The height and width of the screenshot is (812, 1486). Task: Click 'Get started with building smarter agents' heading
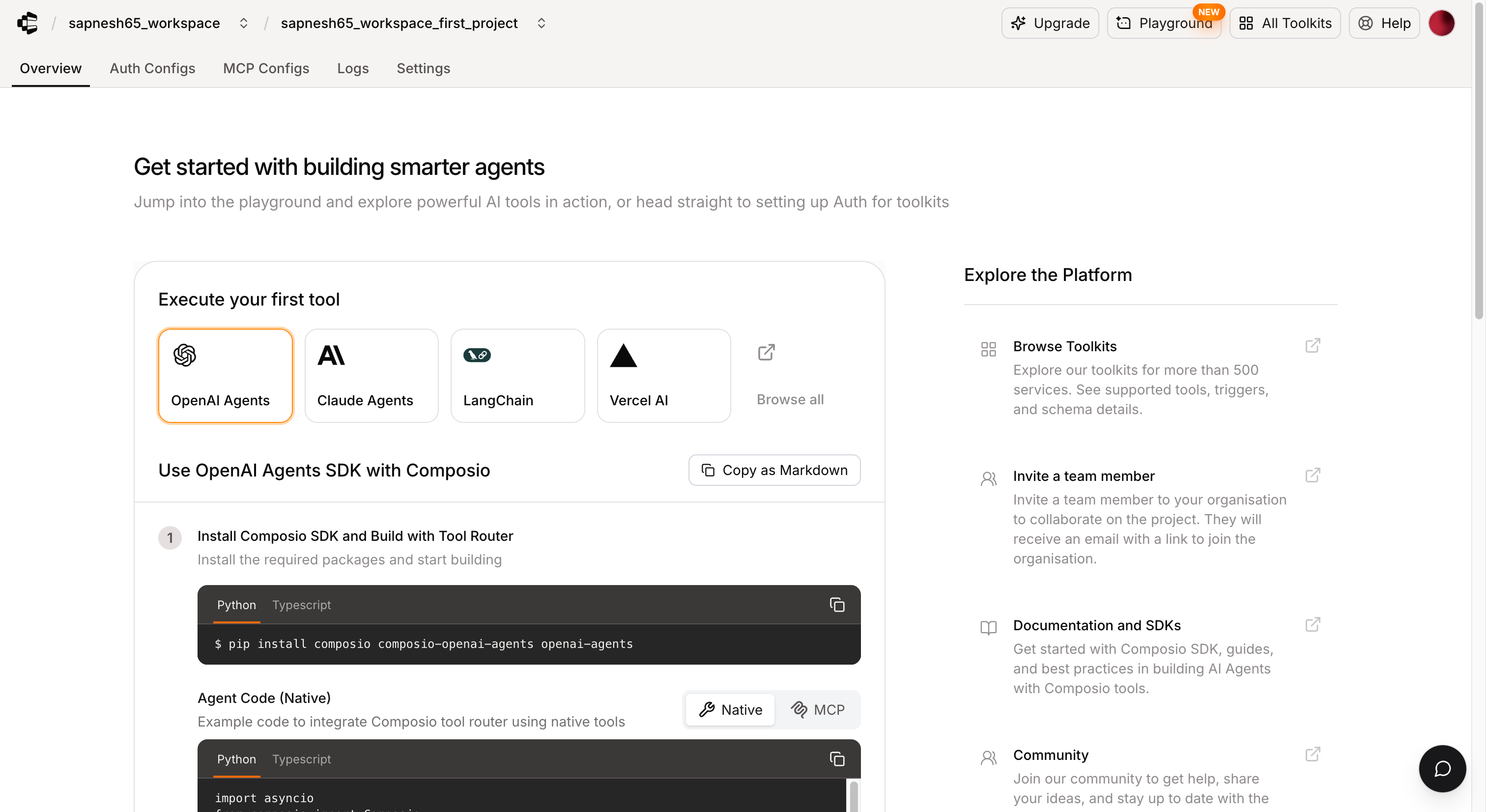(339, 167)
